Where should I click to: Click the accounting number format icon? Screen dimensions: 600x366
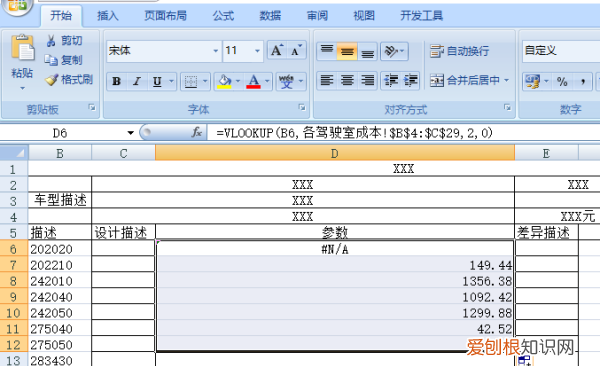(x=533, y=81)
